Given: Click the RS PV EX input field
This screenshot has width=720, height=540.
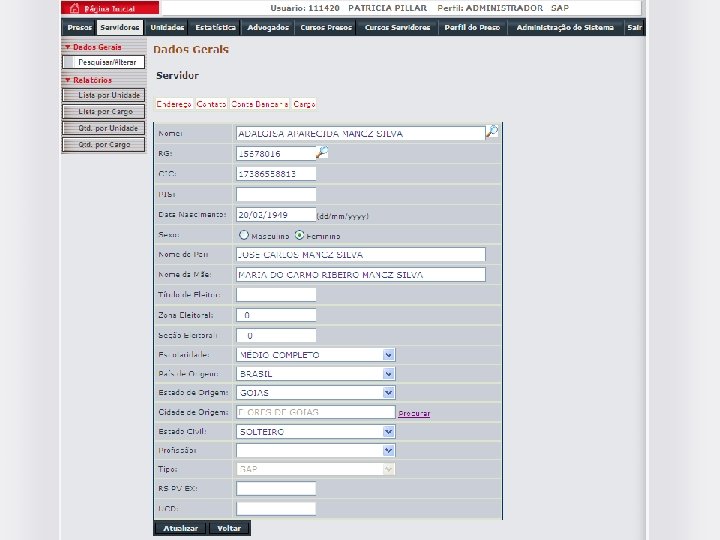Looking at the screenshot, I should (276, 488).
